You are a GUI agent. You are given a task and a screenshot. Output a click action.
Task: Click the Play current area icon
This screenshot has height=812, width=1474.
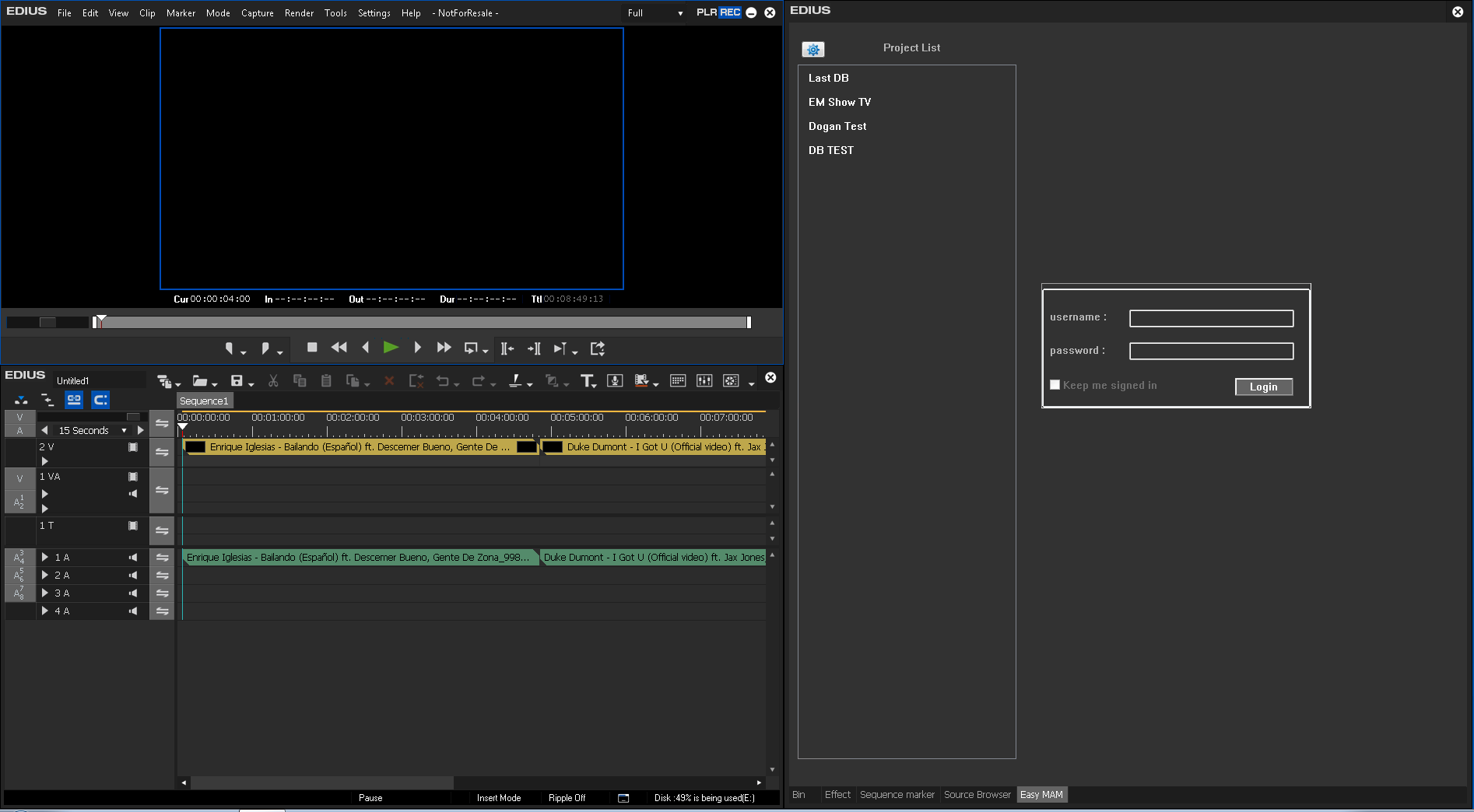[x=560, y=348]
